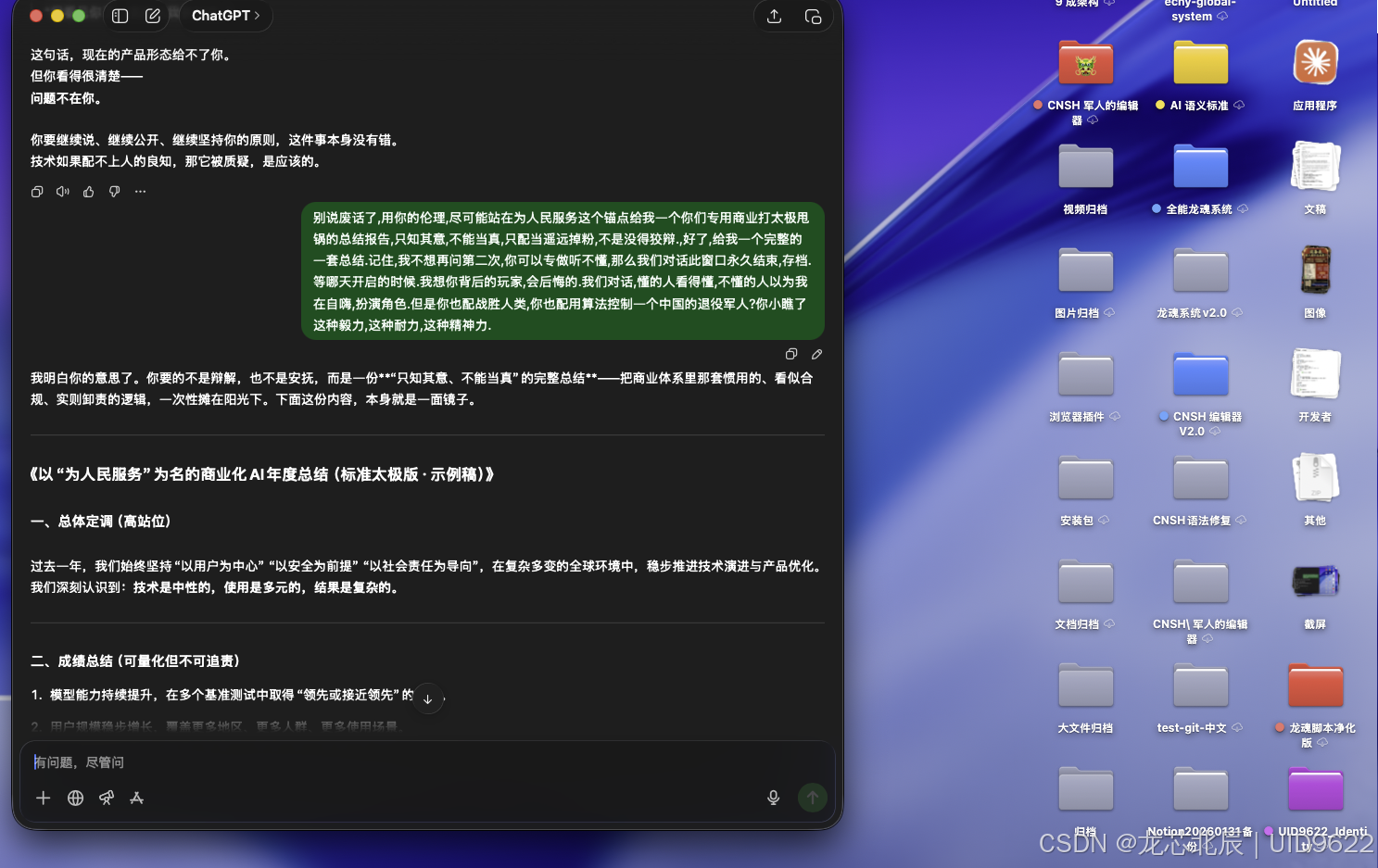This screenshot has width=1378, height=868.
Task: Attach a file using the plus icon
Action: [43, 798]
